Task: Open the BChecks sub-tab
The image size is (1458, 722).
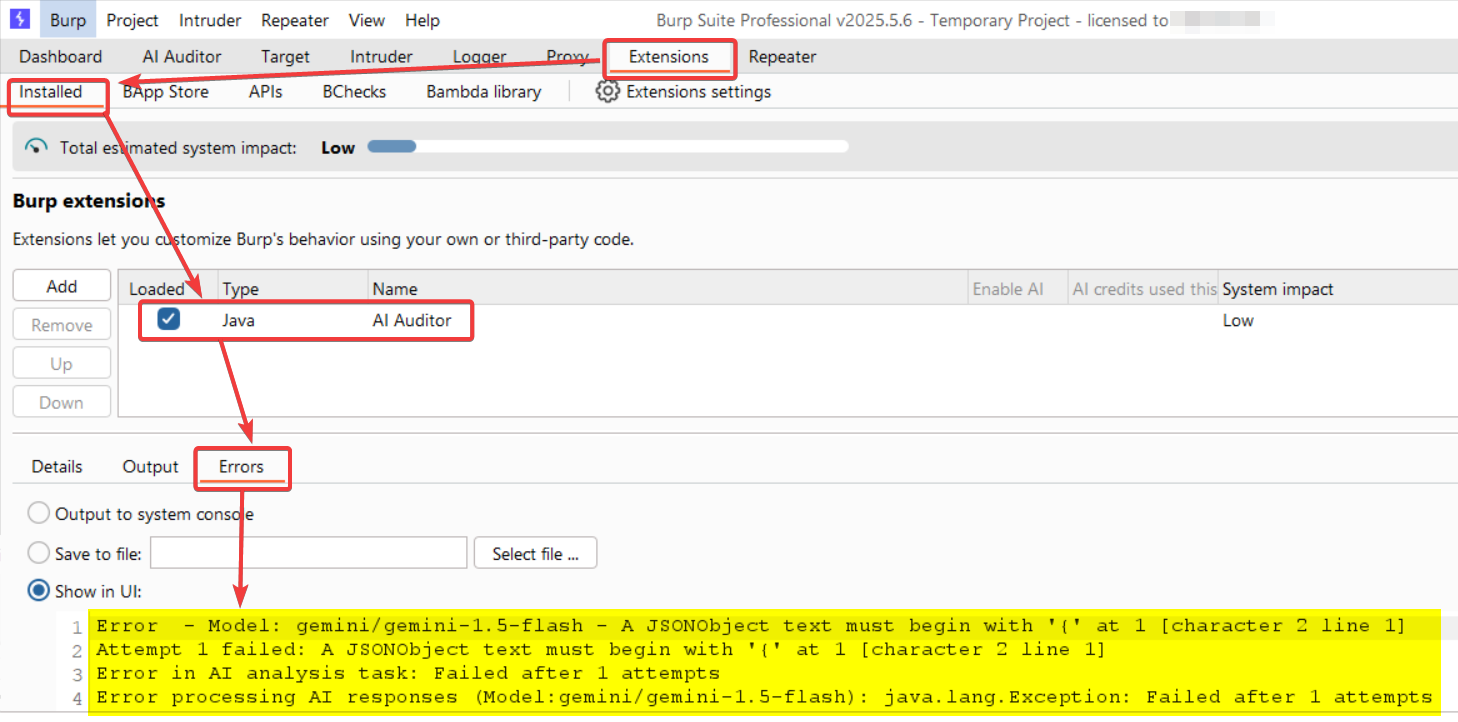Action: pos(354,92)
